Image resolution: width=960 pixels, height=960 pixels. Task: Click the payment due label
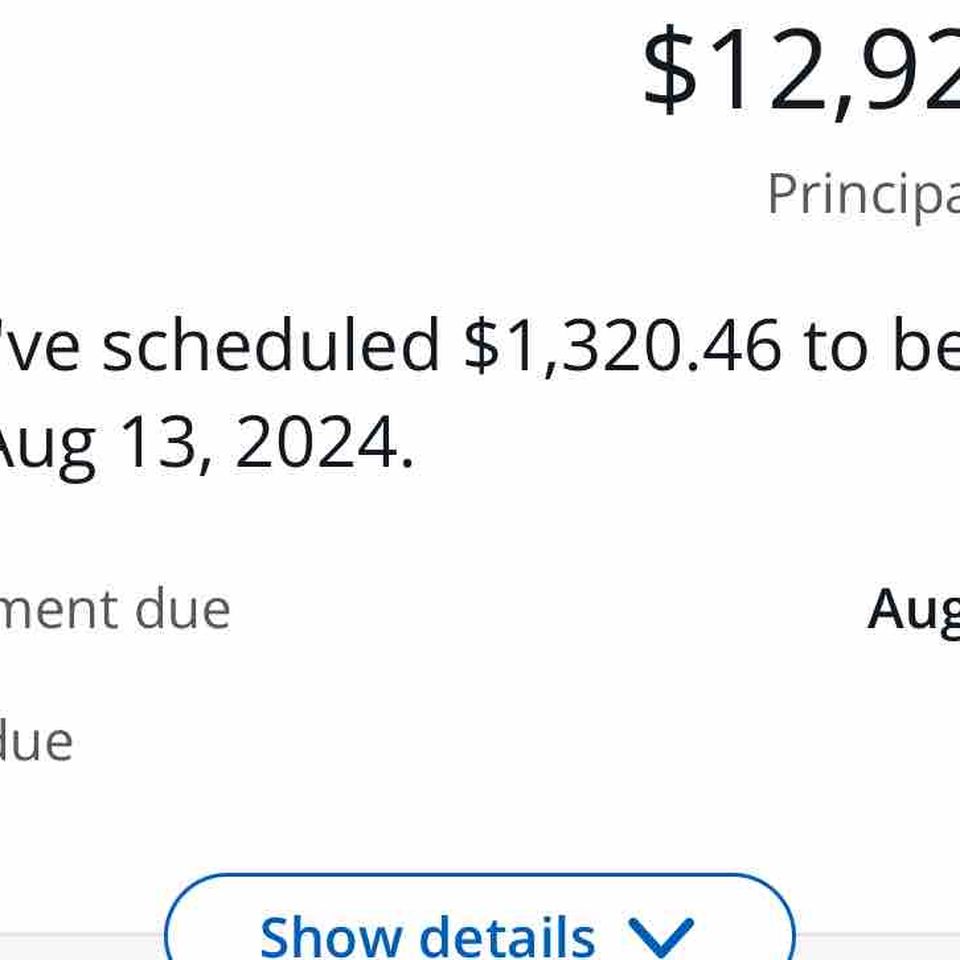pos(115,609)
